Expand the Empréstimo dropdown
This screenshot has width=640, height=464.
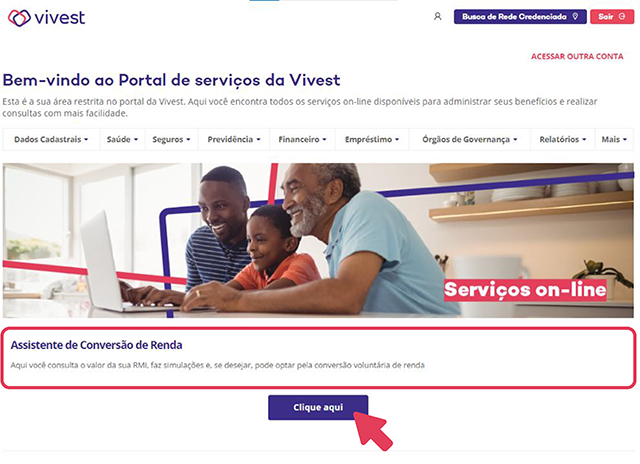coord(372,140)
